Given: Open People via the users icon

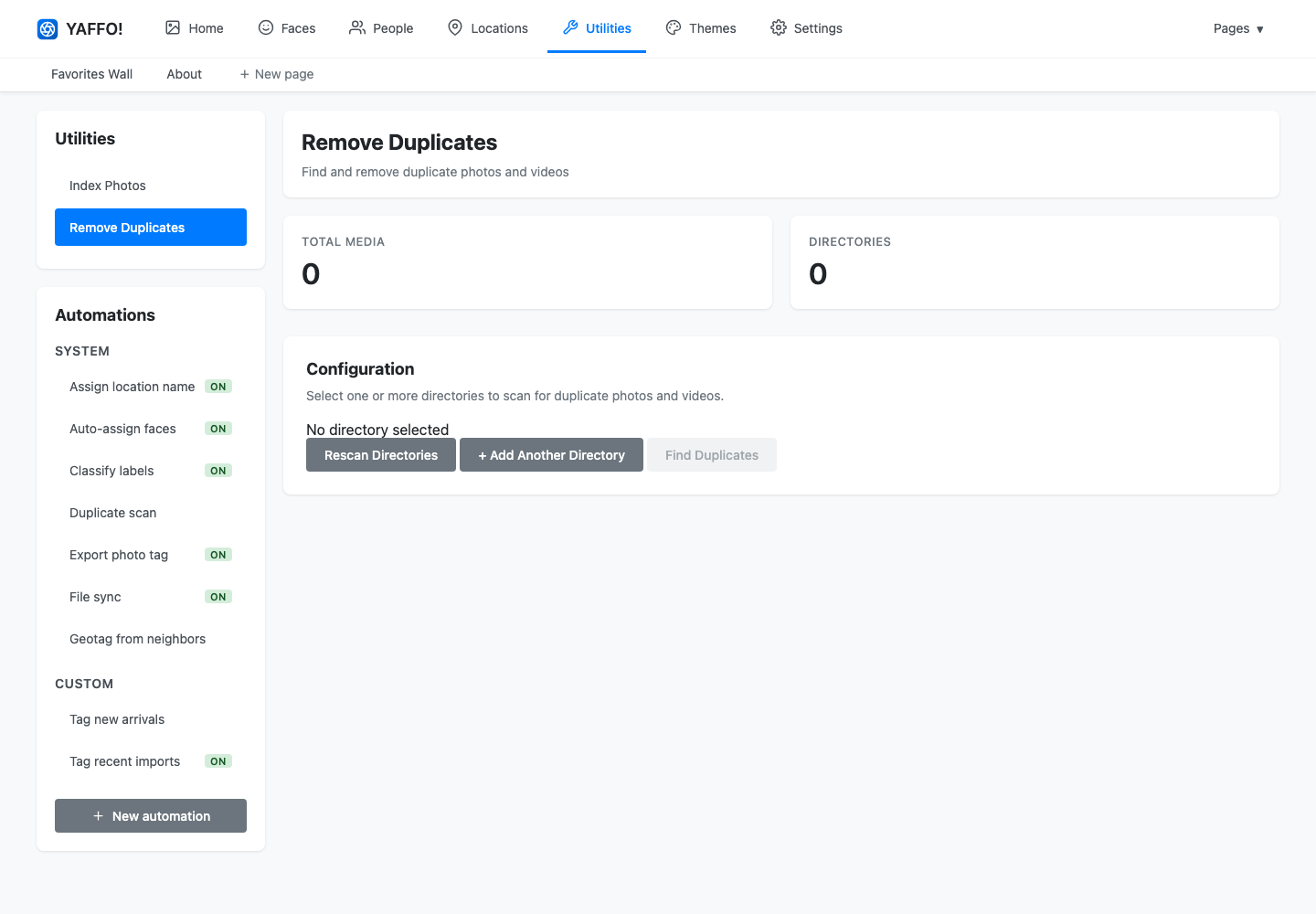Looking at the screenshot, I should pyautogui.click(x=357, y=27).
